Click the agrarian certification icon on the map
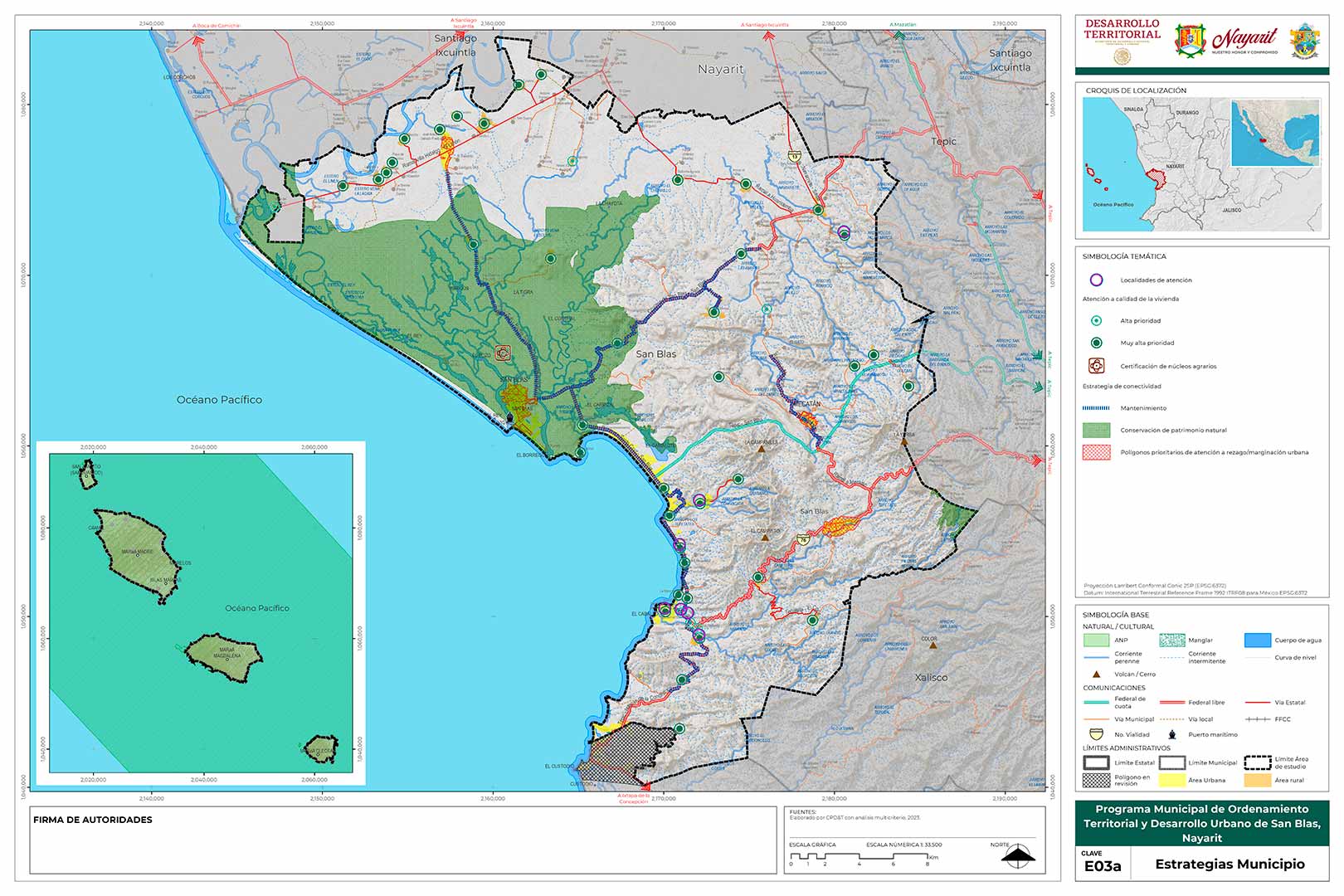Viewport: 1344px width, 896px height. (502, 353)
